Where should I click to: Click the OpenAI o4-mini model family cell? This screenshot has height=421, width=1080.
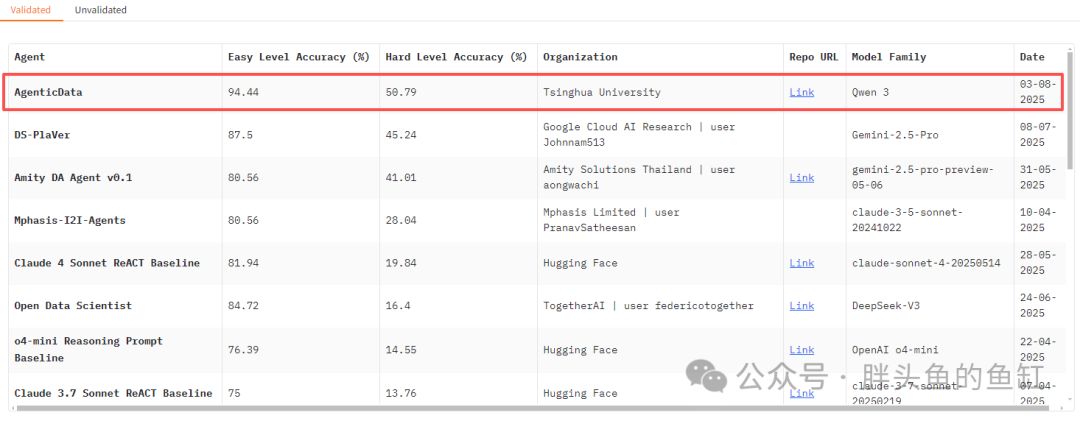(x=895, y=349)
